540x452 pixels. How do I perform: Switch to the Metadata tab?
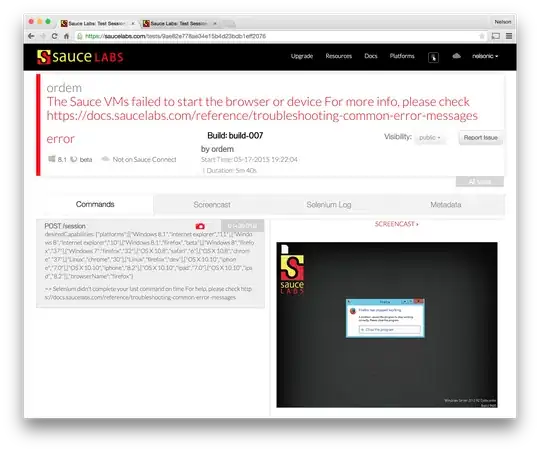[446, 205]
